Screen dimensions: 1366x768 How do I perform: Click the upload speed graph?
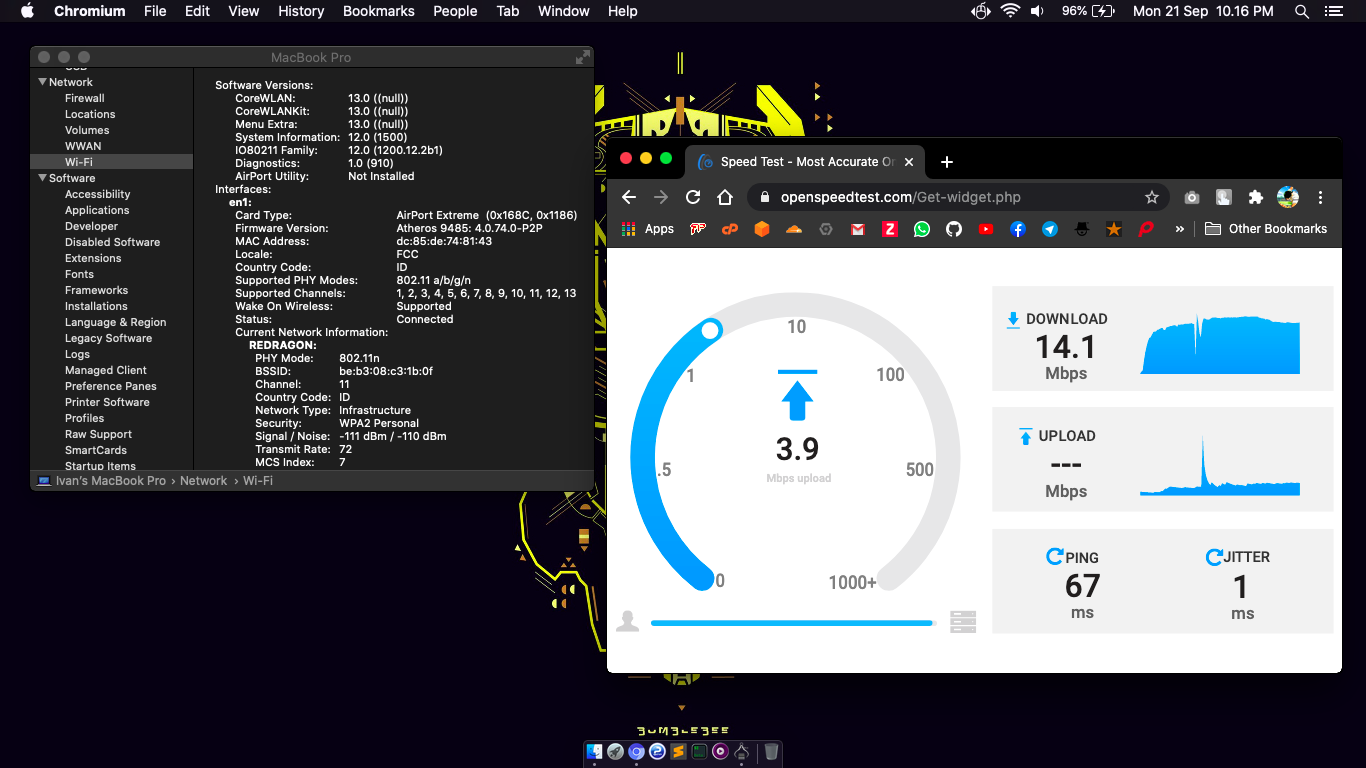[1220, 465]
